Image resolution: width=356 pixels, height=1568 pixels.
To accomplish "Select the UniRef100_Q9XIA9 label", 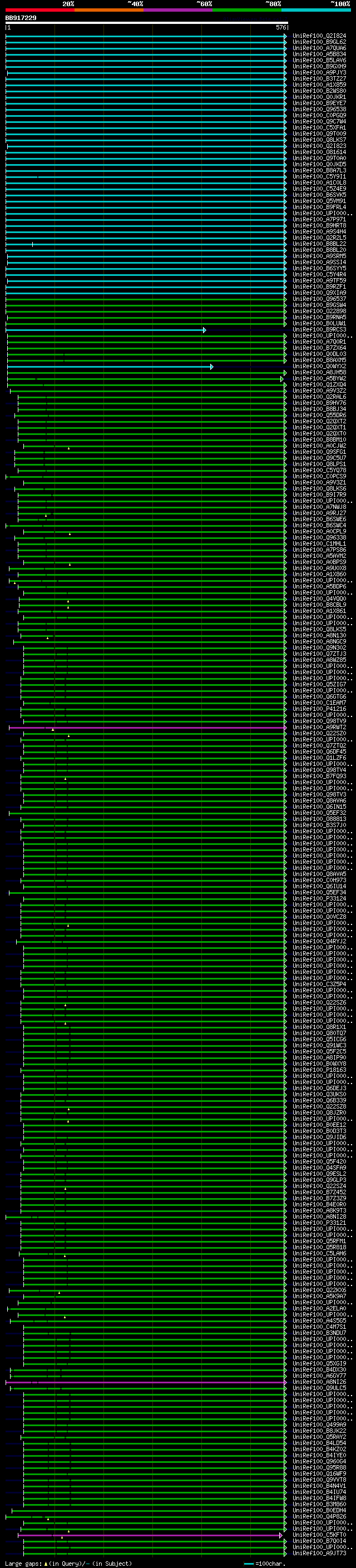I will click(x=319, y=293).
